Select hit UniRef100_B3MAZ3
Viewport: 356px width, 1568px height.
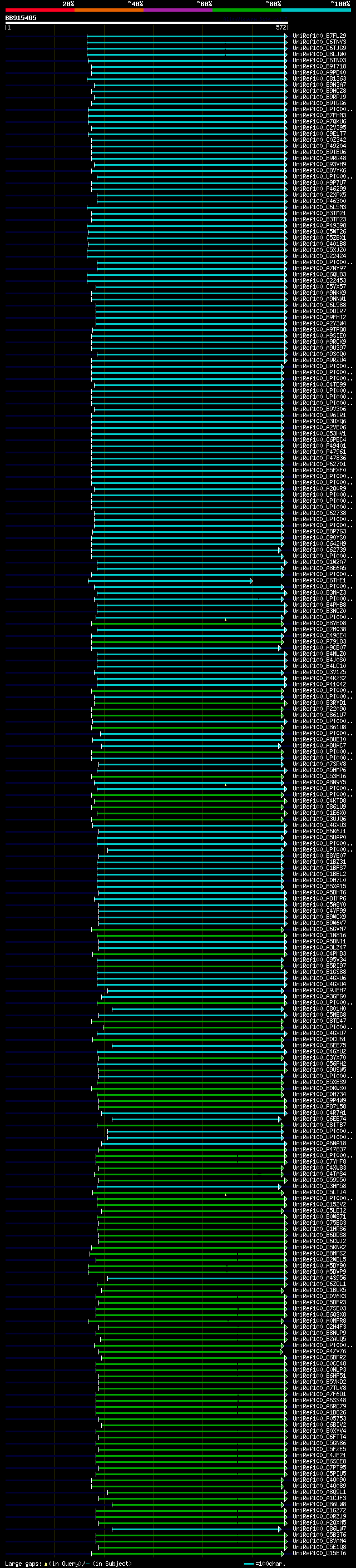coord(319,592)
